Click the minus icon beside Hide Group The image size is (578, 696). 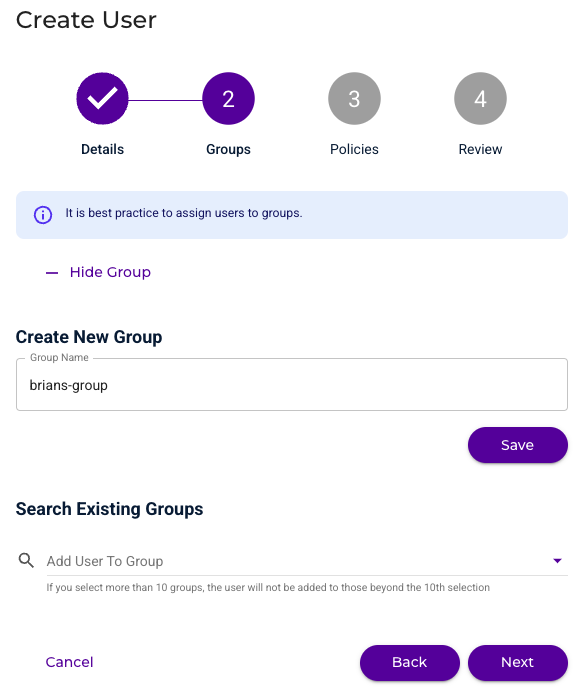click(52, 273)
